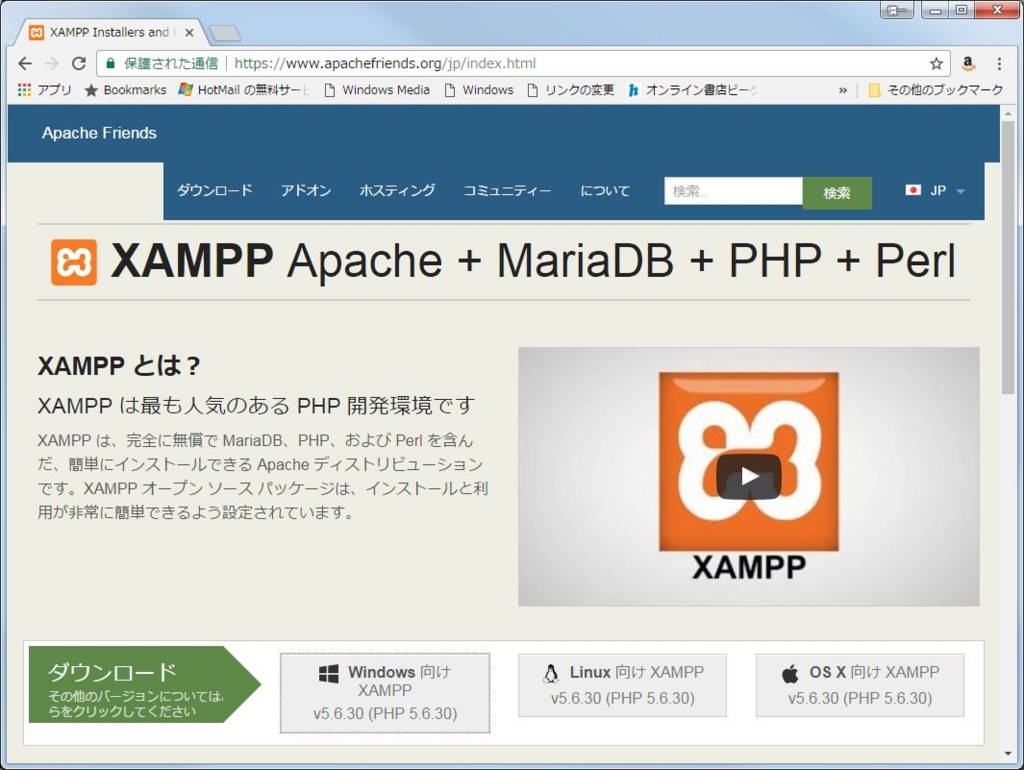1024x770 pixels.
Task: Open オンライン書店 bookmark
Action: 692,89
